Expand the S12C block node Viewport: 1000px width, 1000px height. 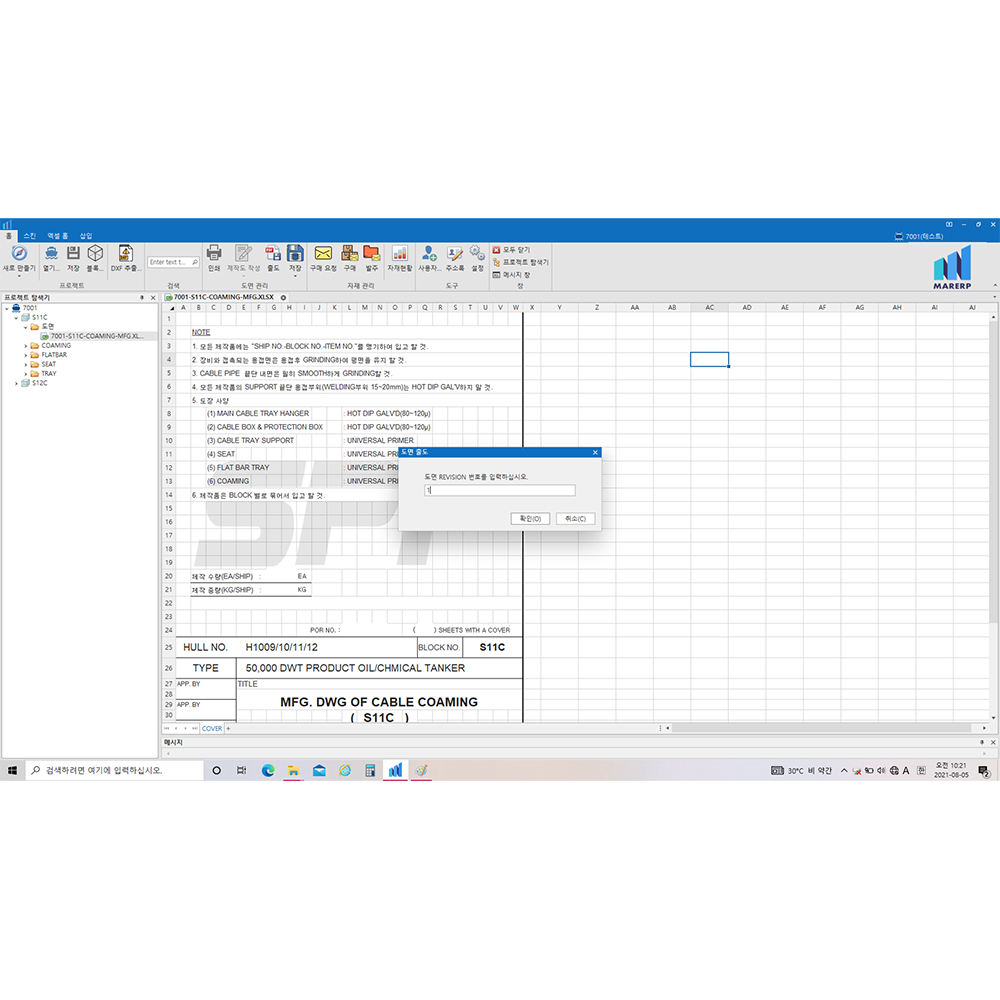coord(16,383)
